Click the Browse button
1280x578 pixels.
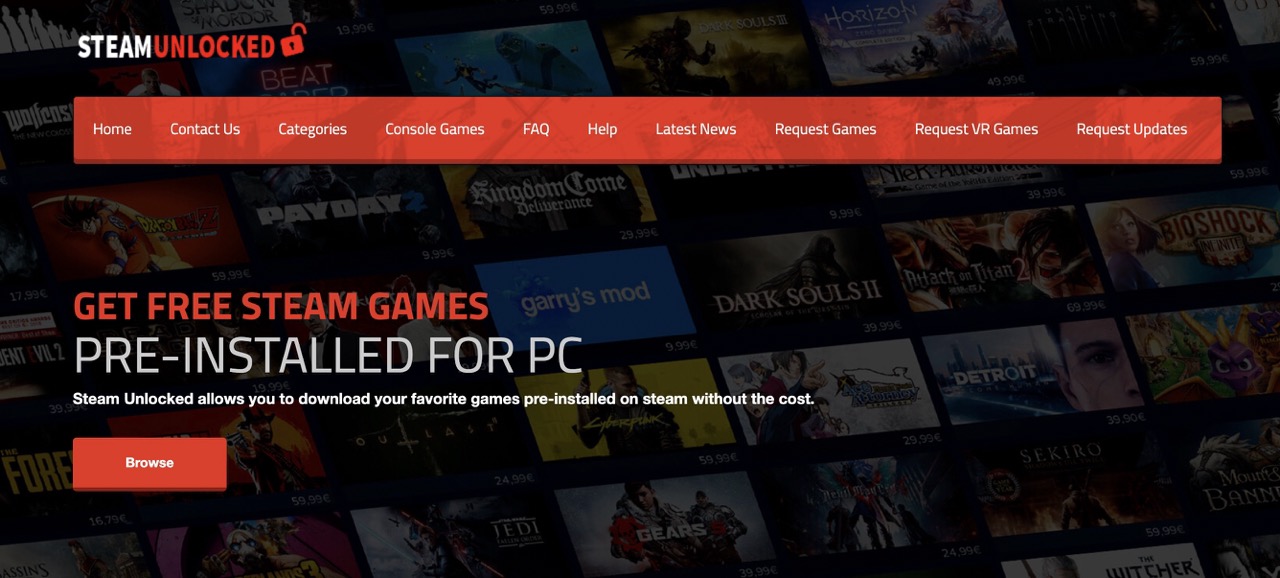tap(149, 462)
